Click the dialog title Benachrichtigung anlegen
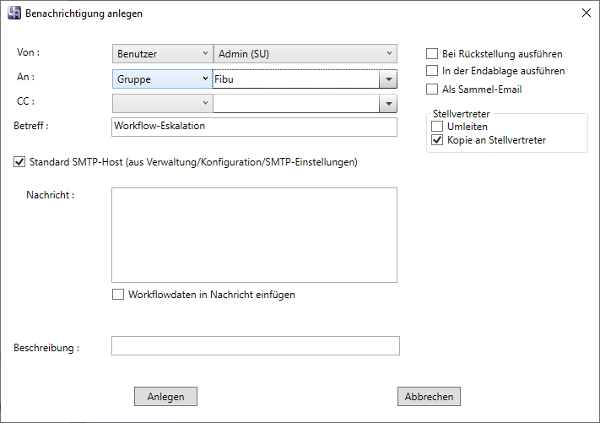Image resolution: width=600 pixels, height=423 pixels. 84,13
